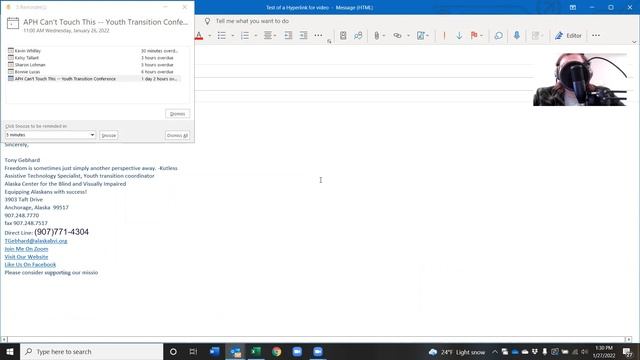Click the lightbulb Tell Me icon
Image resolution: width=640 pixels, height=360 pixels.
tap(207, 21)
